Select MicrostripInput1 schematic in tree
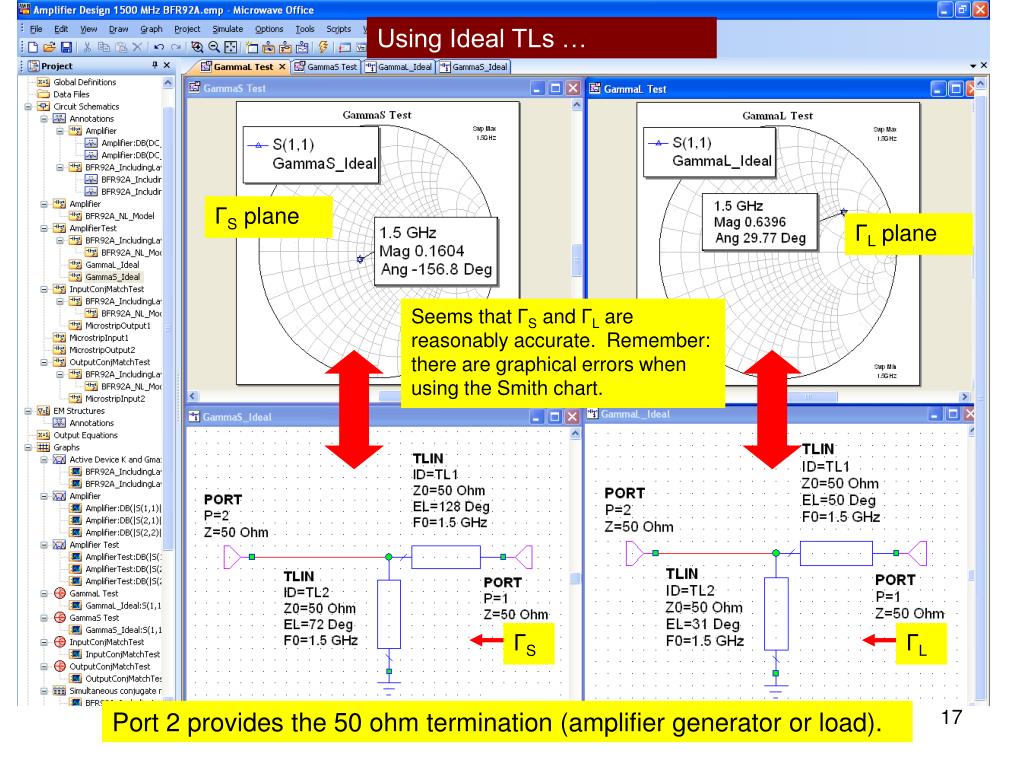Image resolution: width=1024 pixels, height=768 pixels. pos(99,338)
